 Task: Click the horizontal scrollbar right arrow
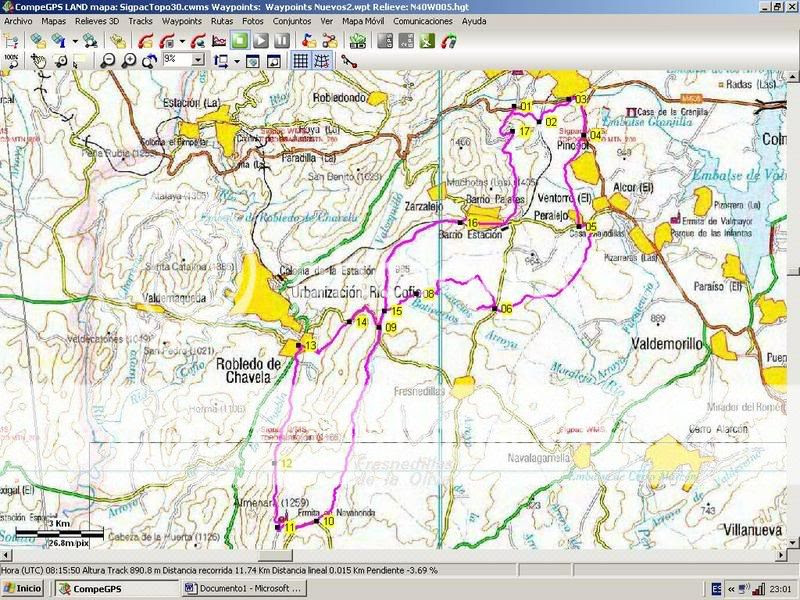tap(782, 555)
